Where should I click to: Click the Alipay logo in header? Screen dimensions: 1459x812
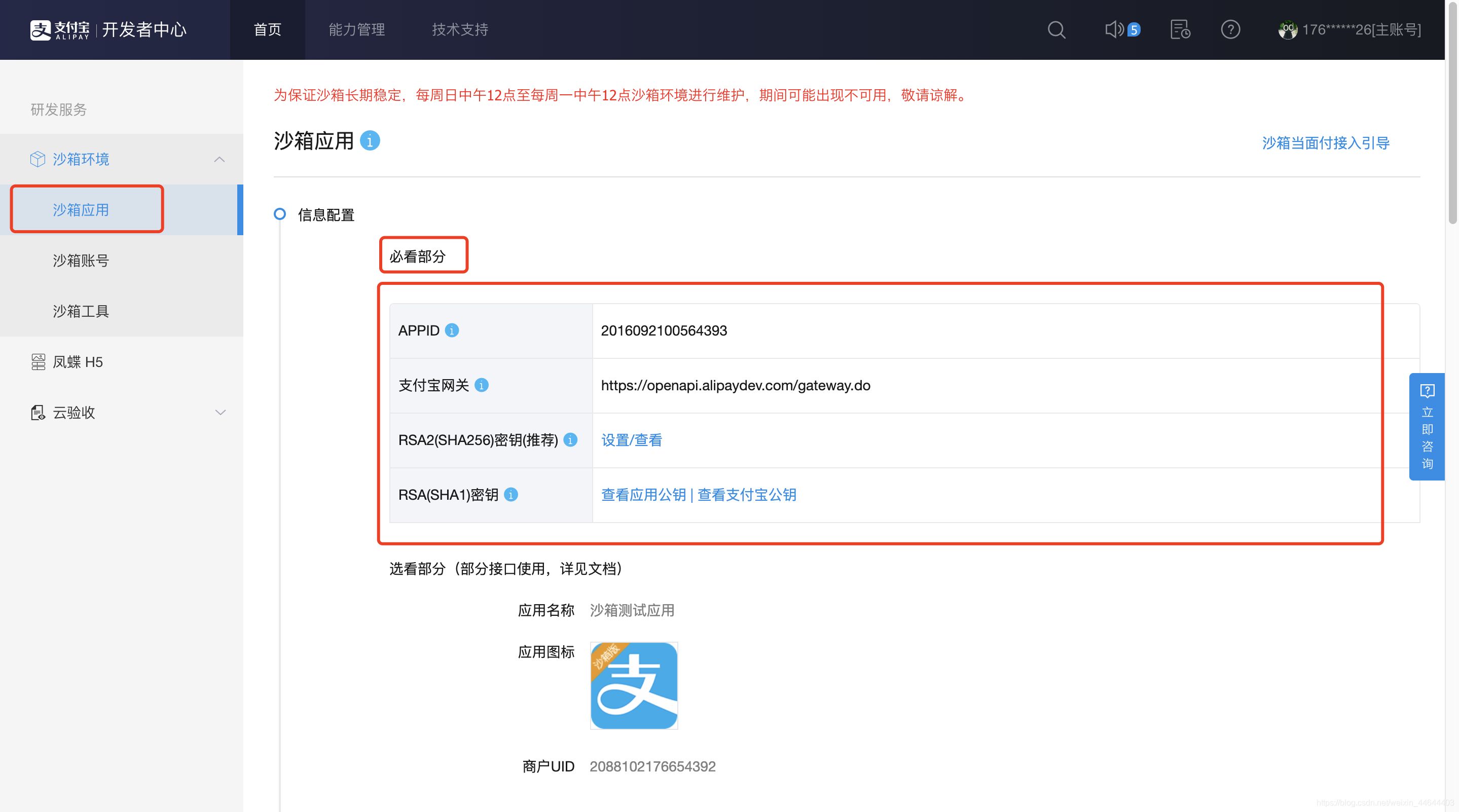coord(59,29)
